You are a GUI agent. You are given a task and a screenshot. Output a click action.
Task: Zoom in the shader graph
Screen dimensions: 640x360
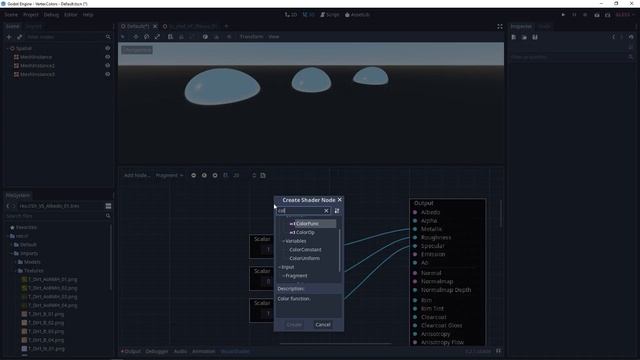click(215, 176)
